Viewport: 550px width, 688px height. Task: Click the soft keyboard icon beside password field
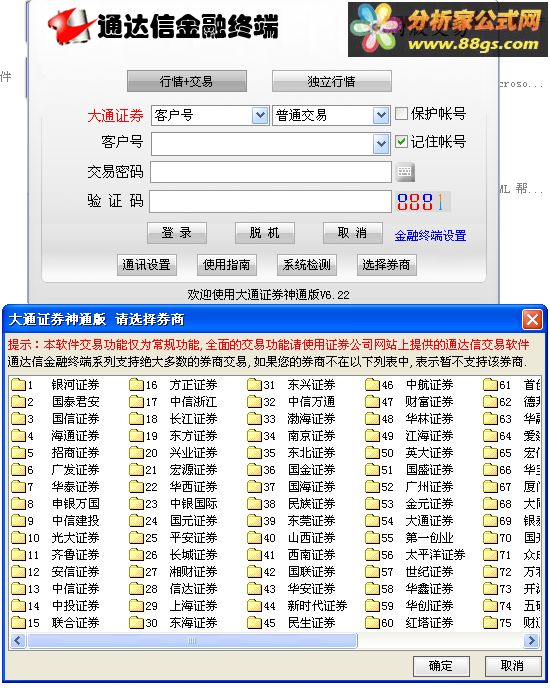[x=404, y=172]
